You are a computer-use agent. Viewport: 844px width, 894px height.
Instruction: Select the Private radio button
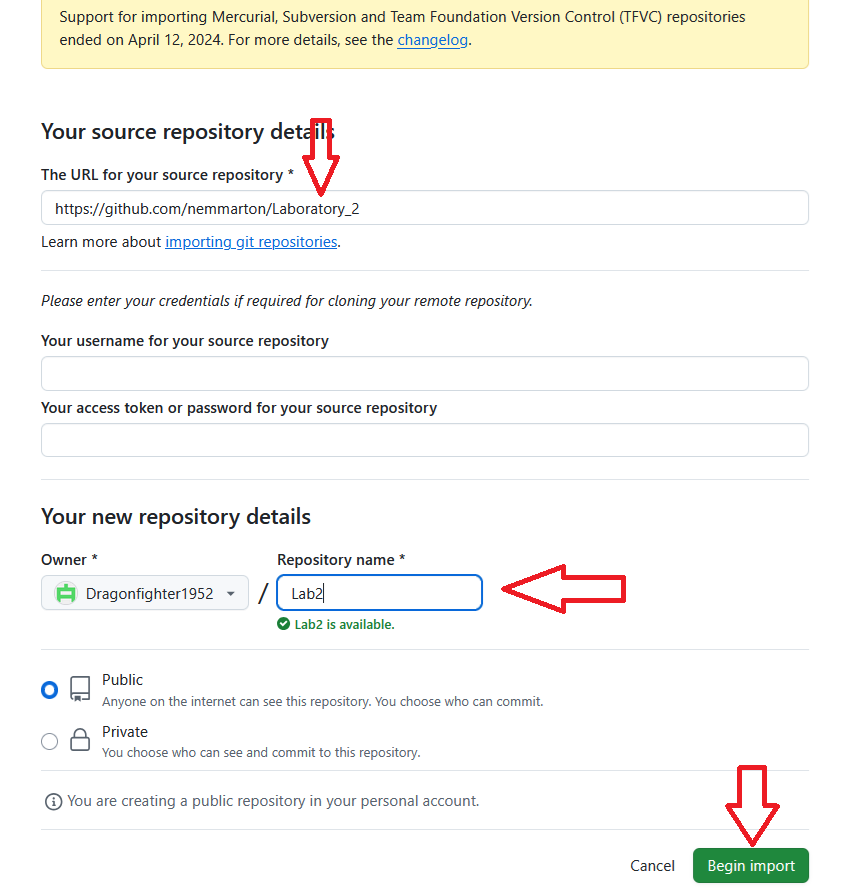49,741
